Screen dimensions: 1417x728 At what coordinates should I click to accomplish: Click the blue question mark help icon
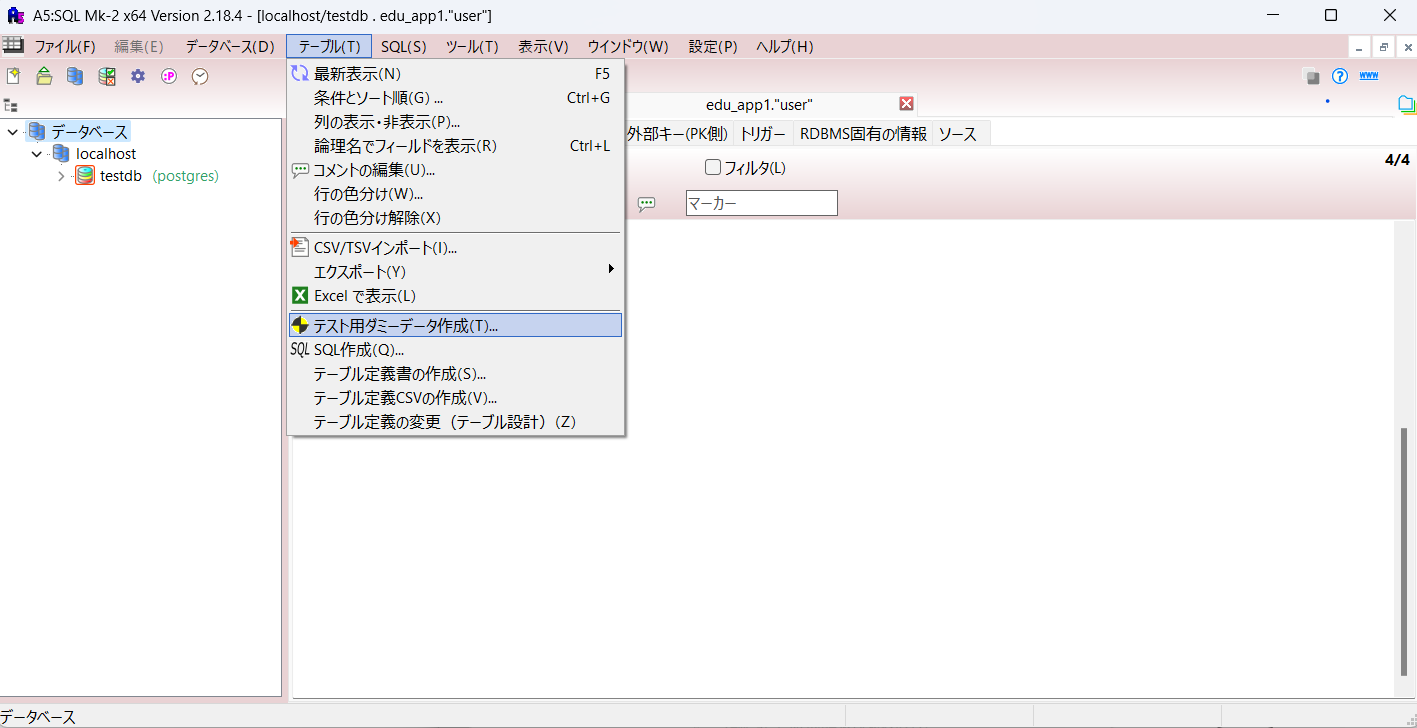(x=1340, y=77)
